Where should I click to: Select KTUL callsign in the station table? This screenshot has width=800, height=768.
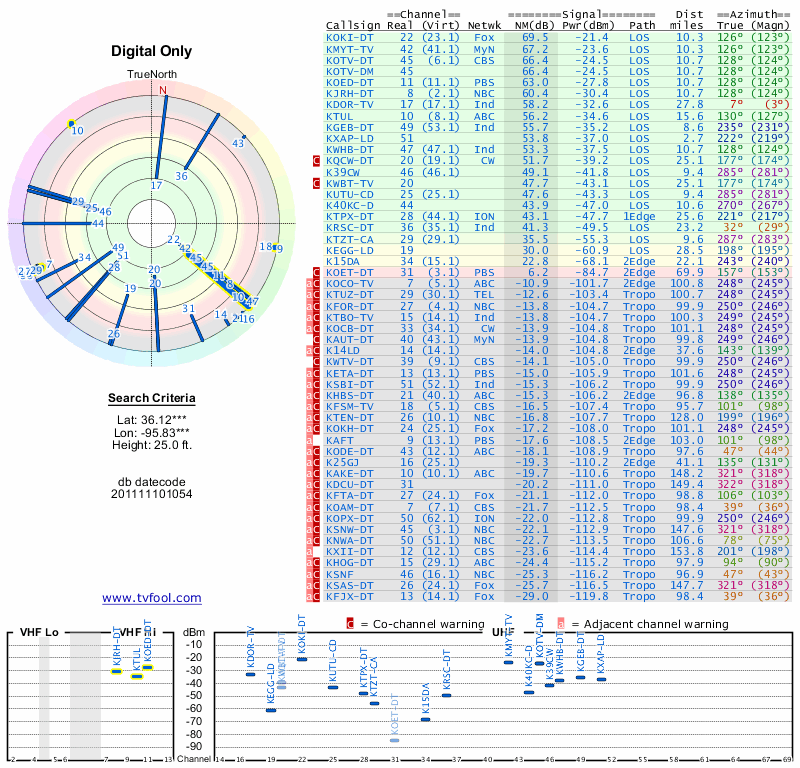[x=340, y=116]
